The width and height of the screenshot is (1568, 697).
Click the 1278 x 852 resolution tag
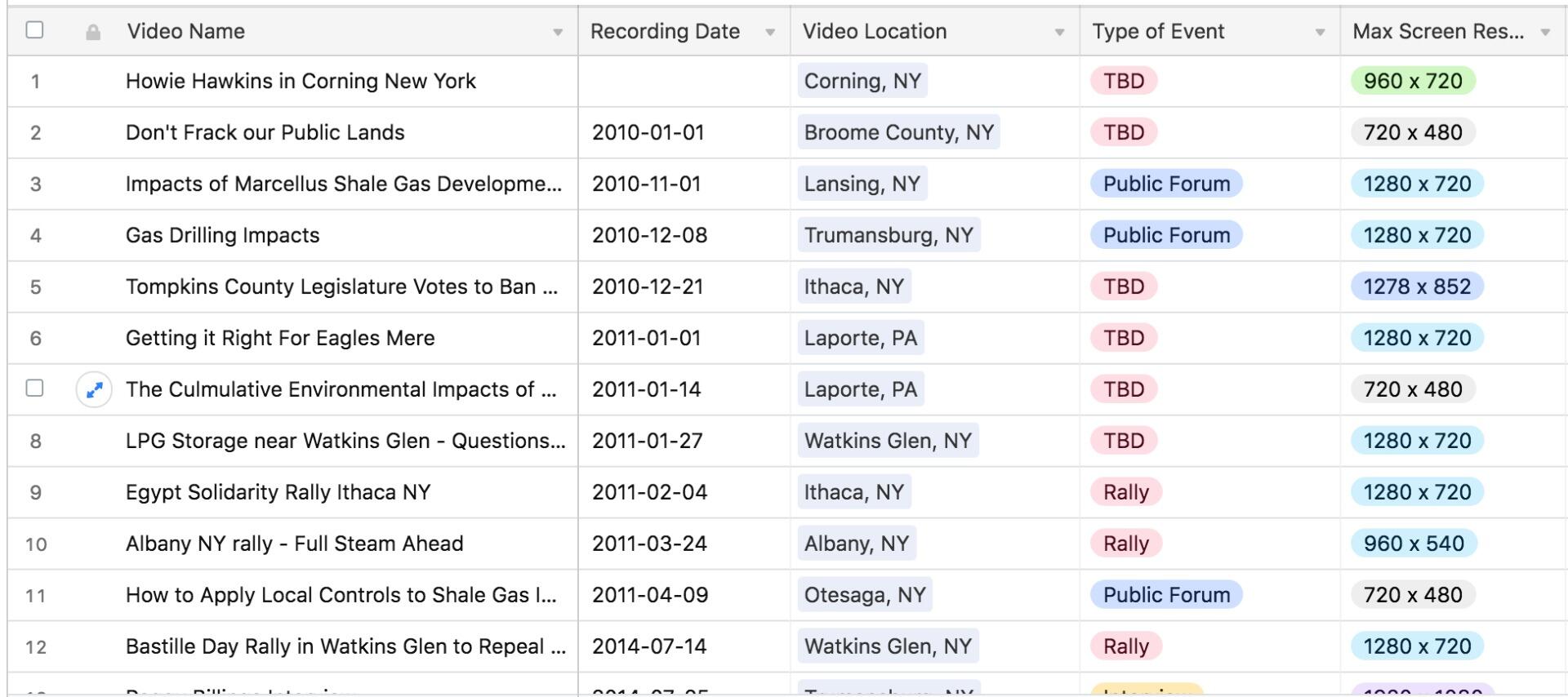pyautogui.click(x=1416, y=287)
